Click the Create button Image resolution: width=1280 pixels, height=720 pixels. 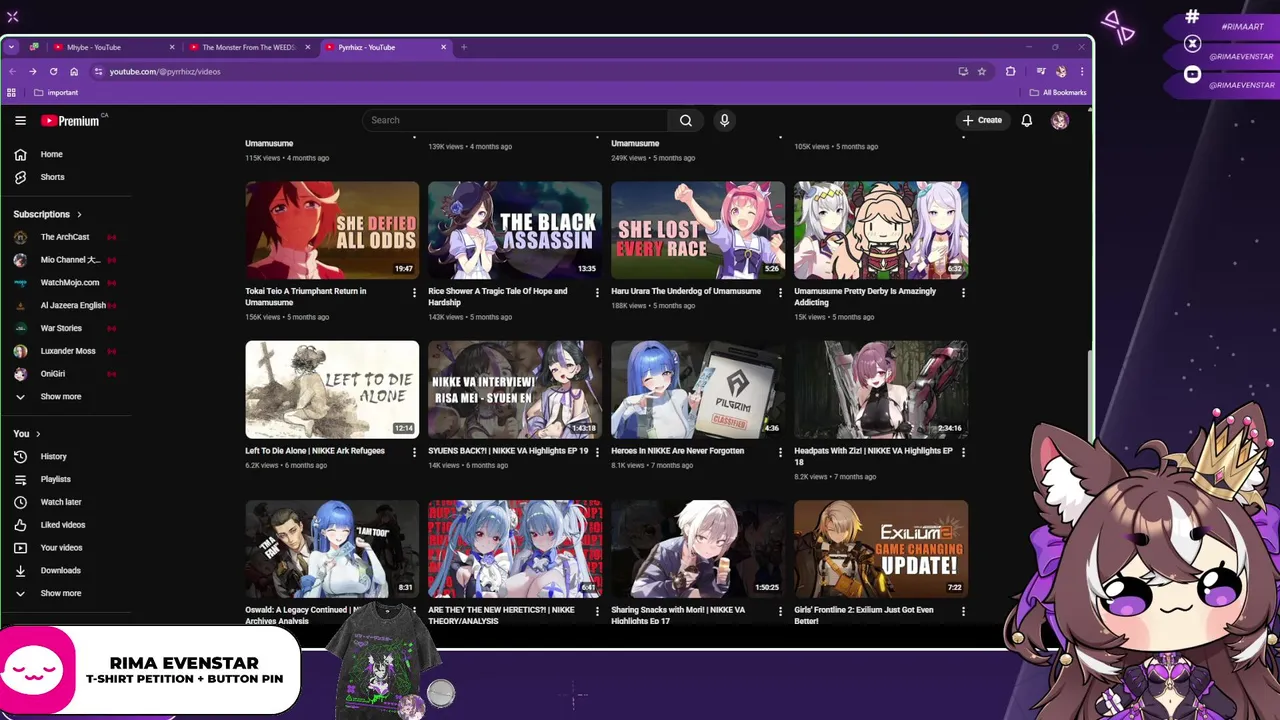(x=982, y=121)
